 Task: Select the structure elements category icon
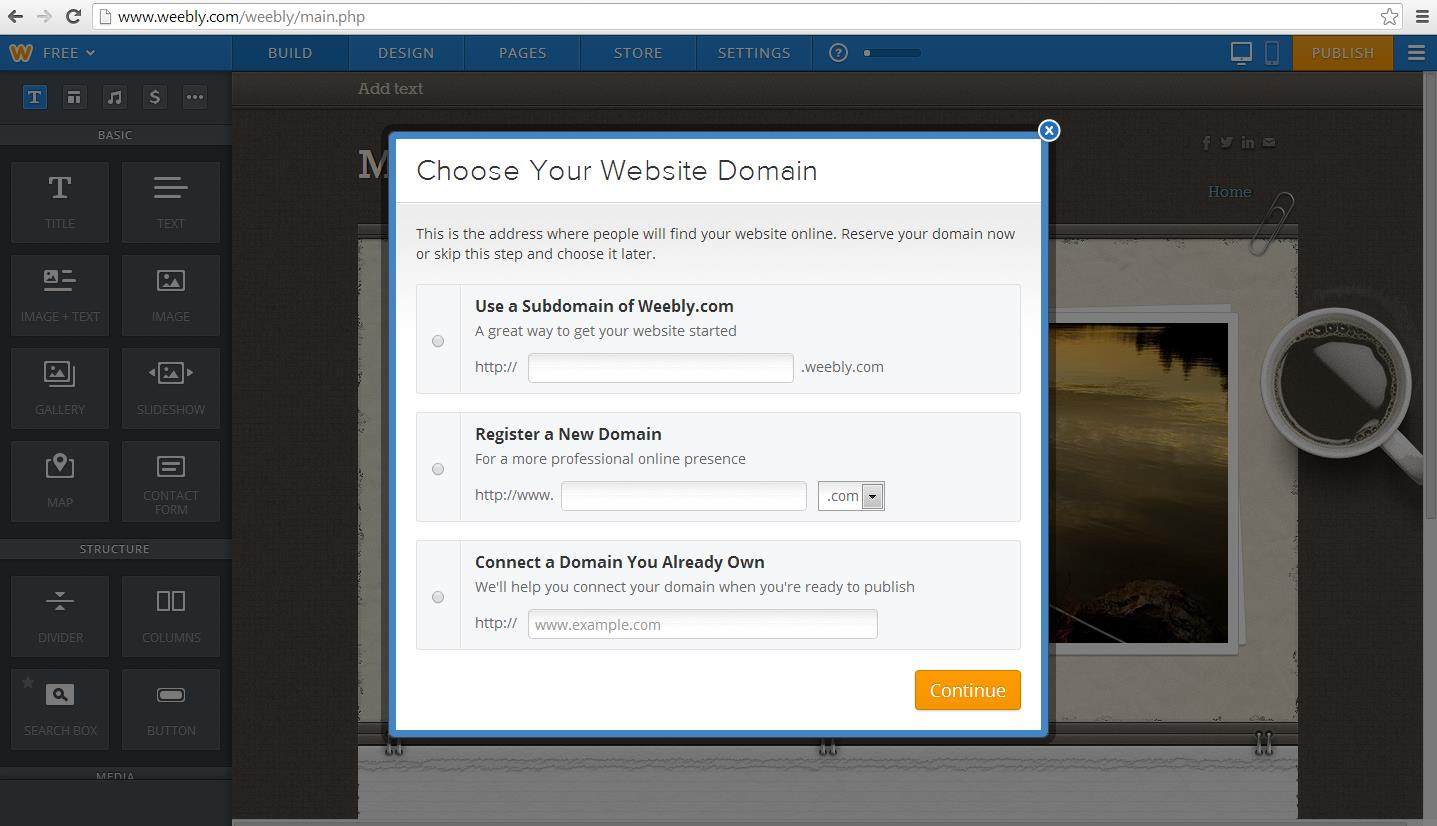(x=74, y=97)
